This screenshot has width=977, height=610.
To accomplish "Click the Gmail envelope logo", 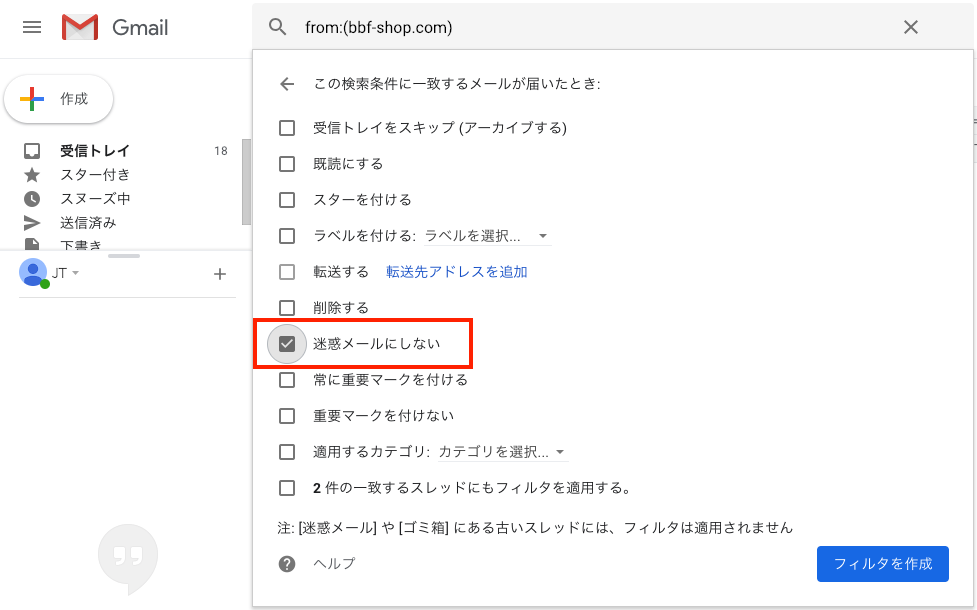I will [x=80, y=27].
